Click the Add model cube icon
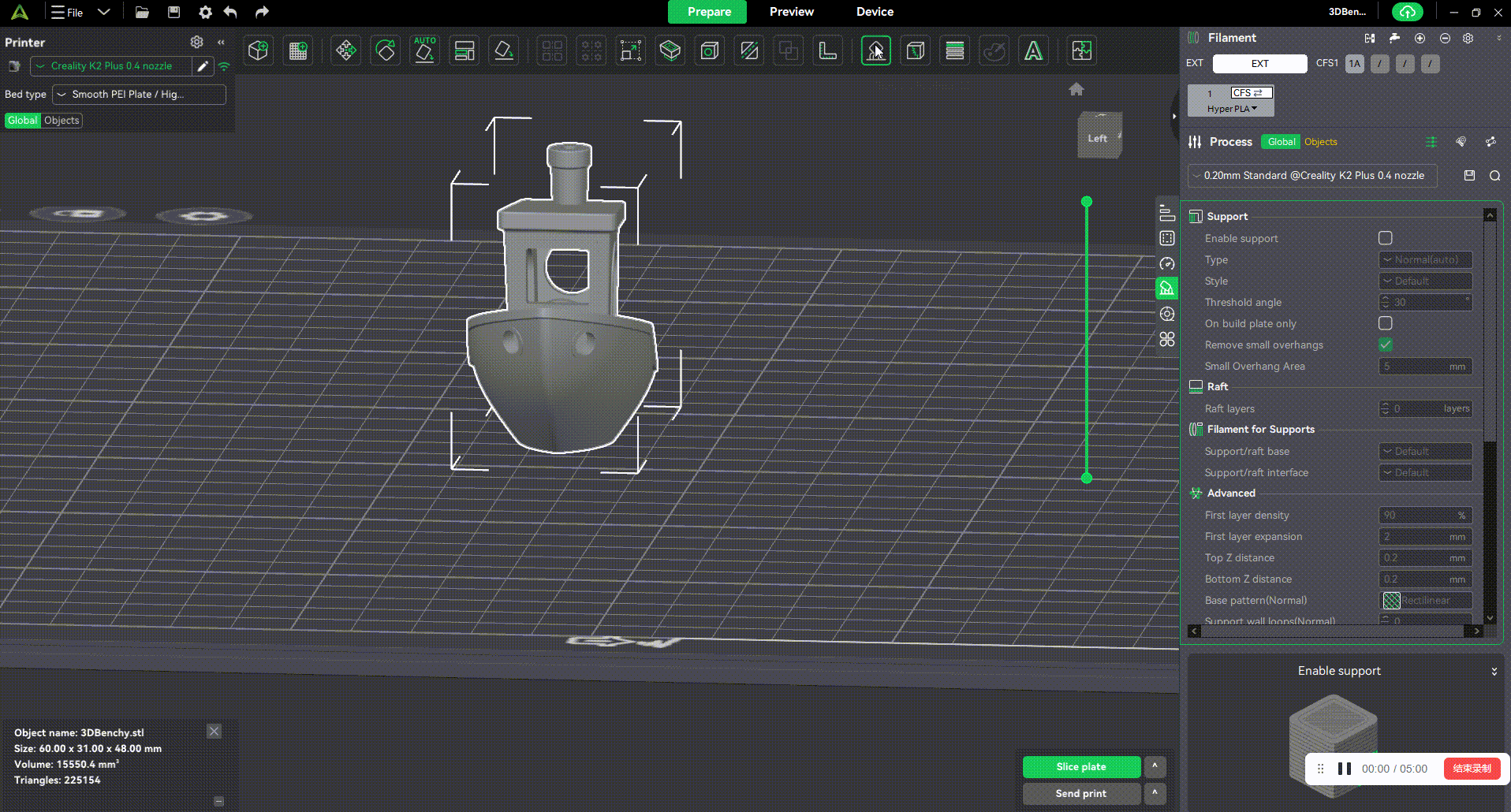The width and height of the screenshot is (1511, 812). [x=258, y=50]
